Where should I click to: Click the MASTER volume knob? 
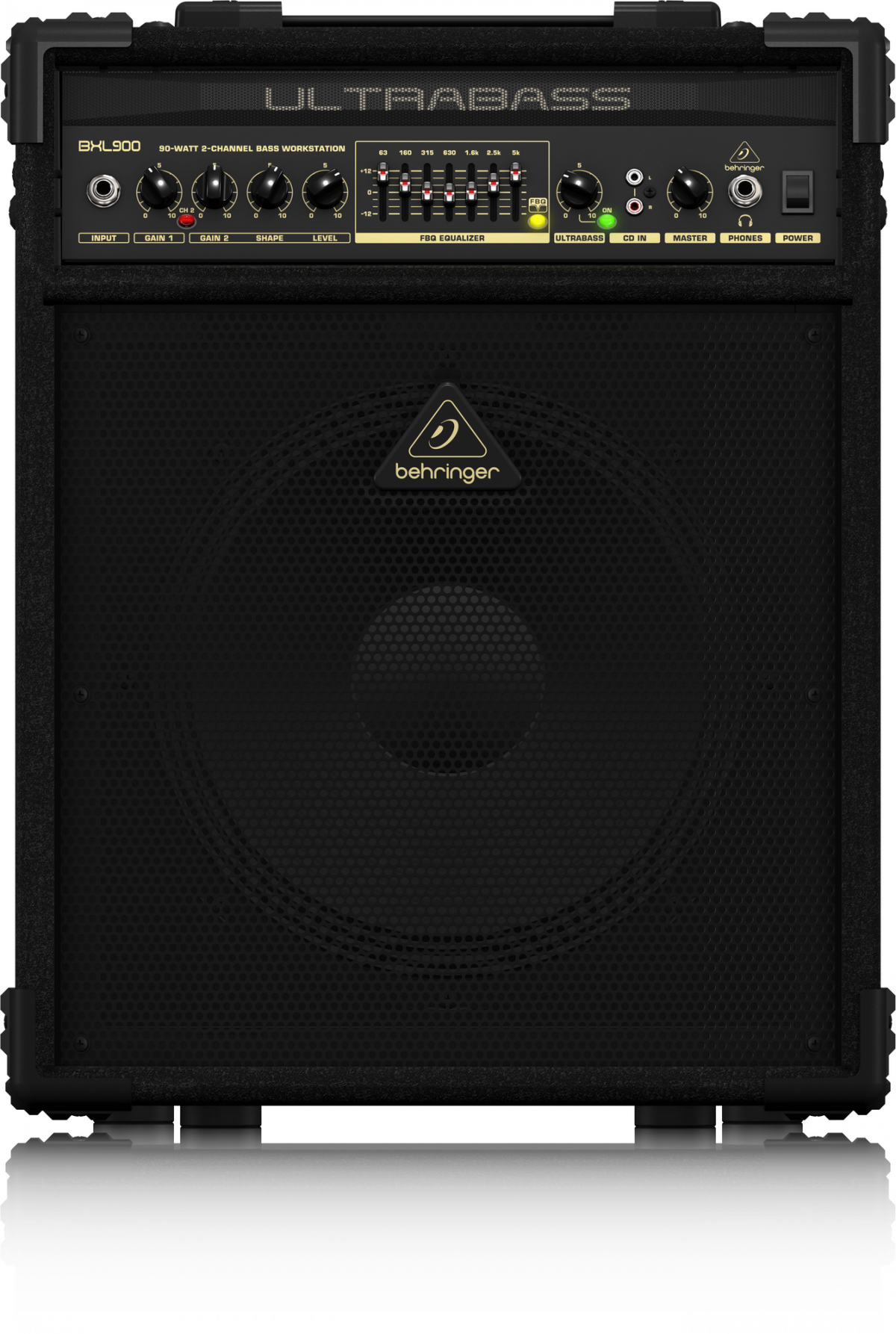click(x=689, y=190)
